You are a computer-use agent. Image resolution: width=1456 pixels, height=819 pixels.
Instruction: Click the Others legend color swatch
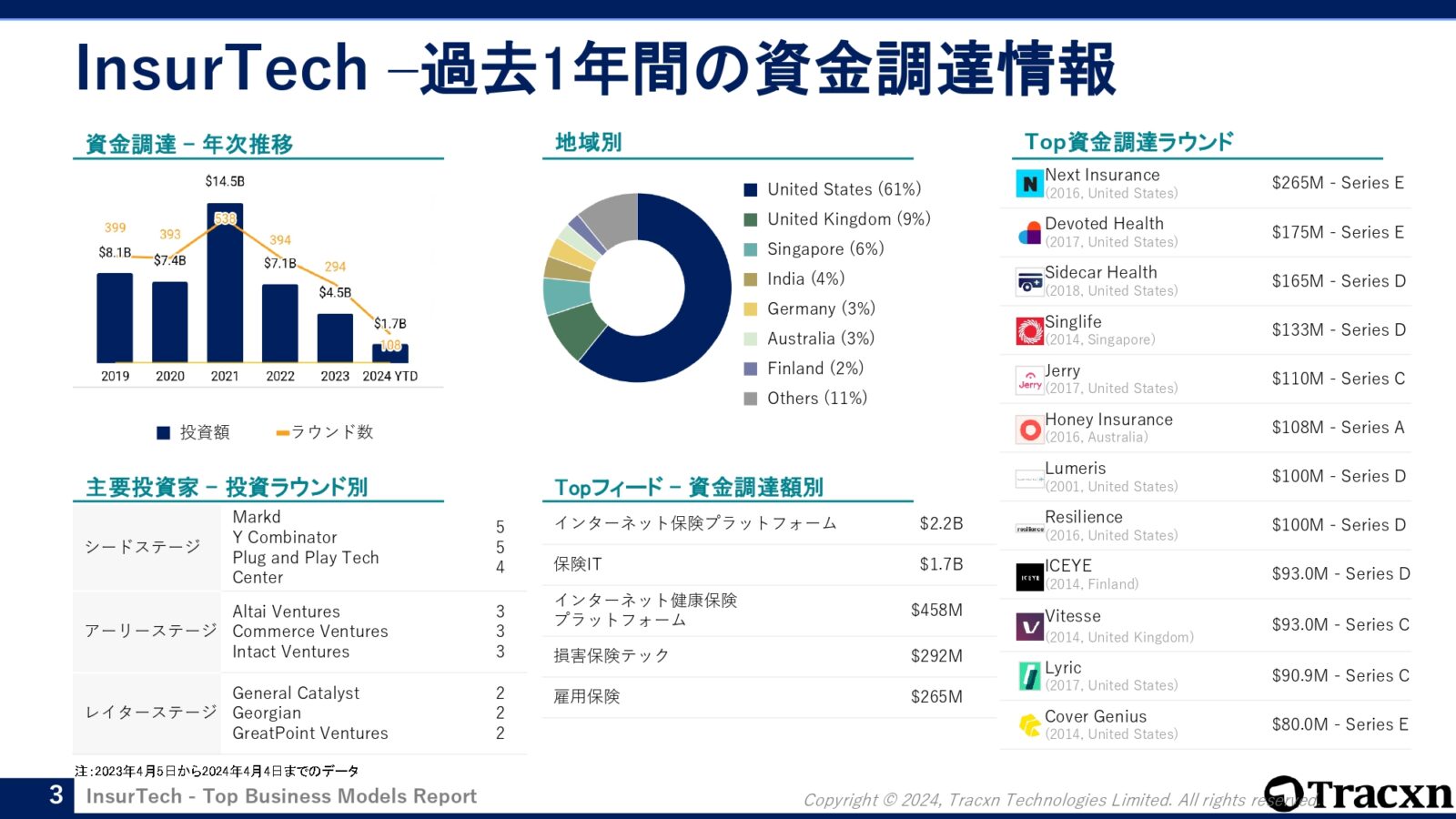point(751,399)
